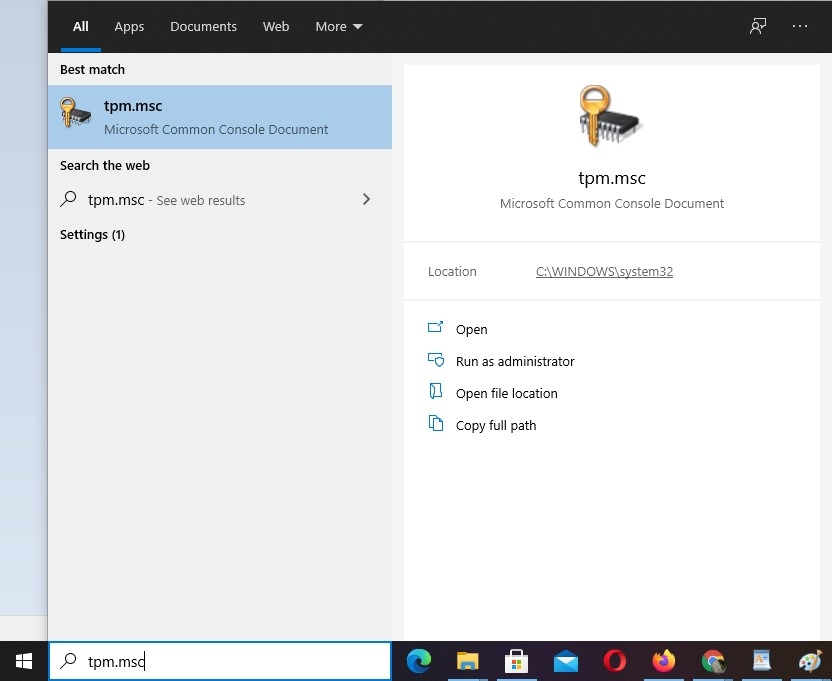Select Run as administrator option
Viewport: 832px width, 681px height.
pyautogui.click(x=515, y=362)
